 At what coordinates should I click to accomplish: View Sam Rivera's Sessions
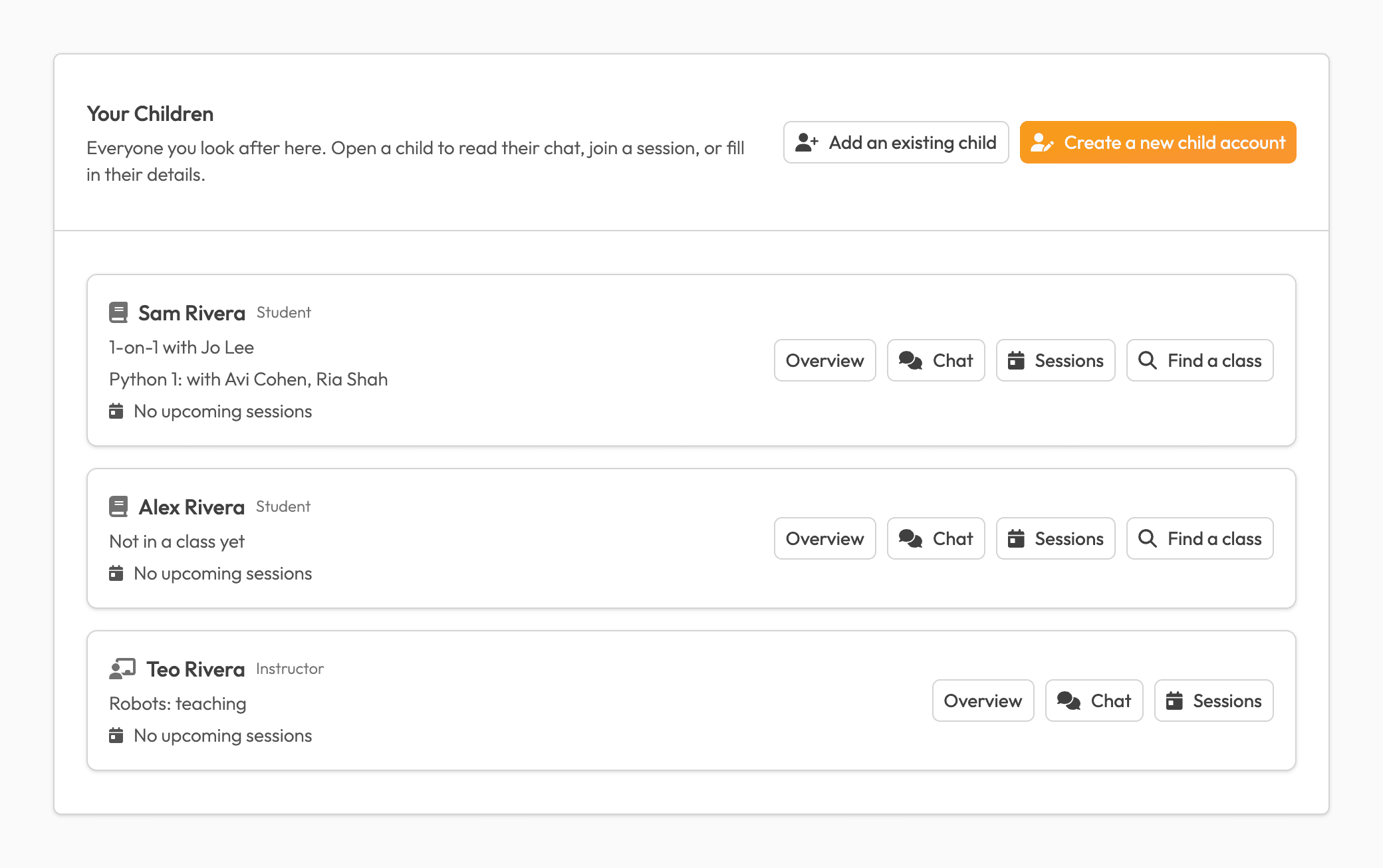[x=1056, y=360]
